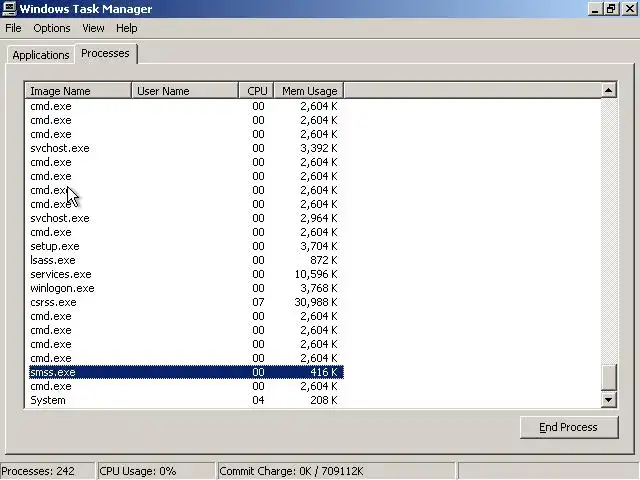Click the Processes: 242 status entry
This screenshot has width=640, height=480.
(47, 471)
